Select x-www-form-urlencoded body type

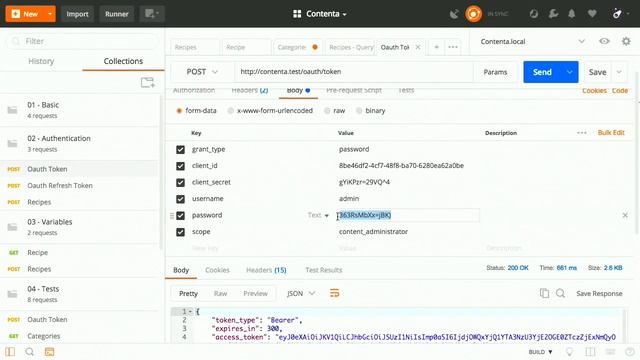coord(231,111)
